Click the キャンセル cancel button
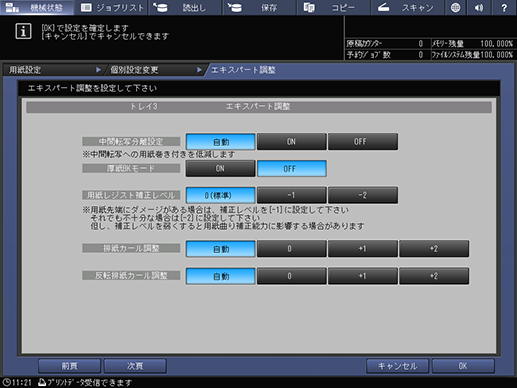The width and height of the screenshot is (517, 388). point(397,366)
